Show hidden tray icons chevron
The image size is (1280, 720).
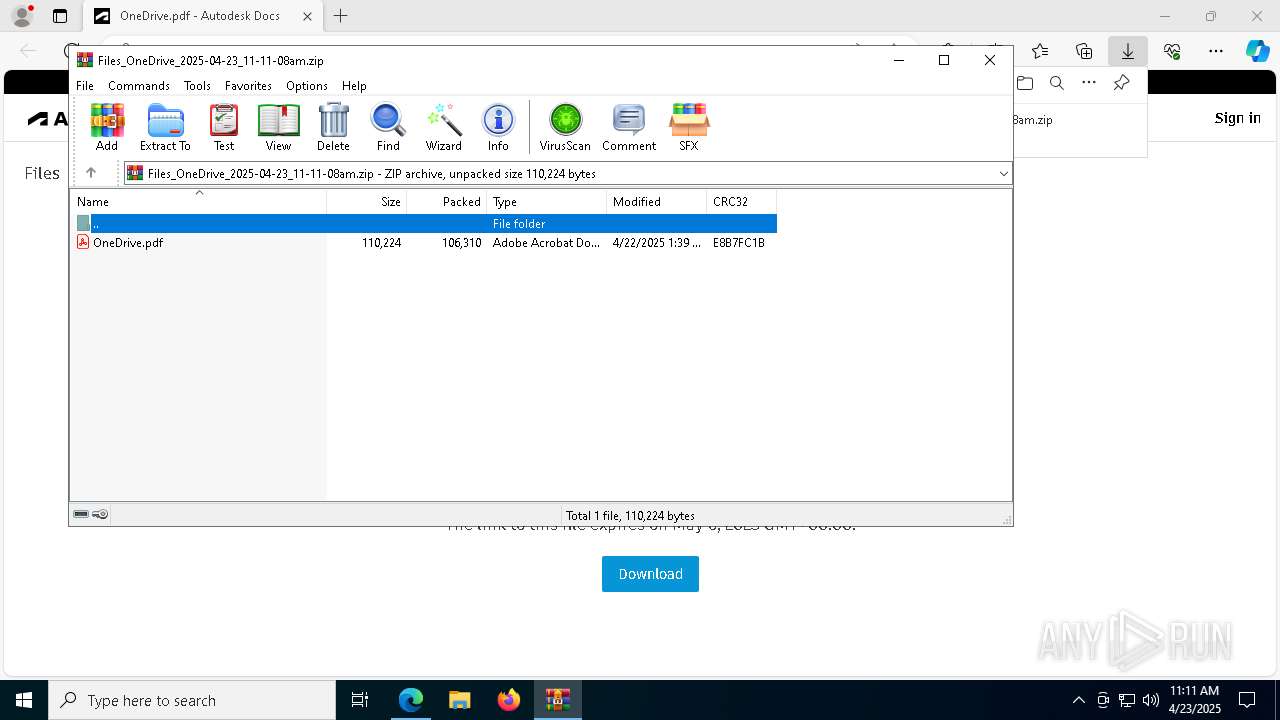coord(1078,700)
